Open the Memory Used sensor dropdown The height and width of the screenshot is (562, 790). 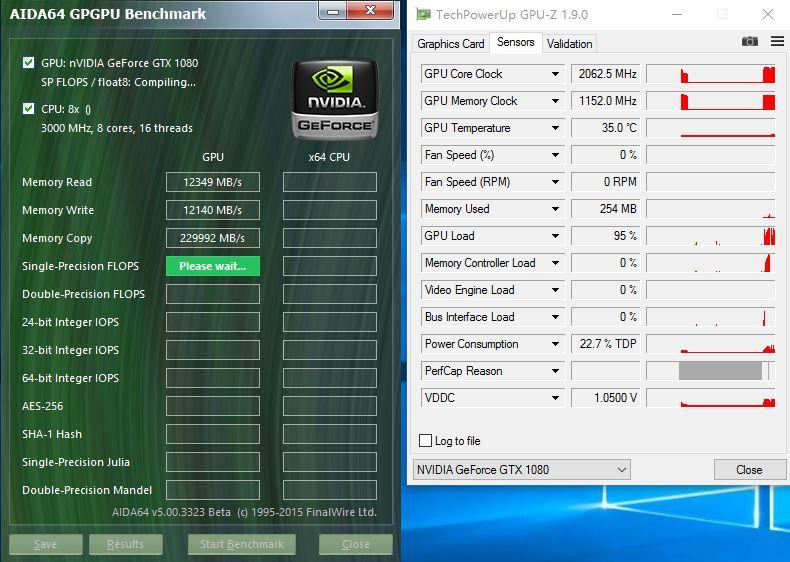(x=555, y=209)
